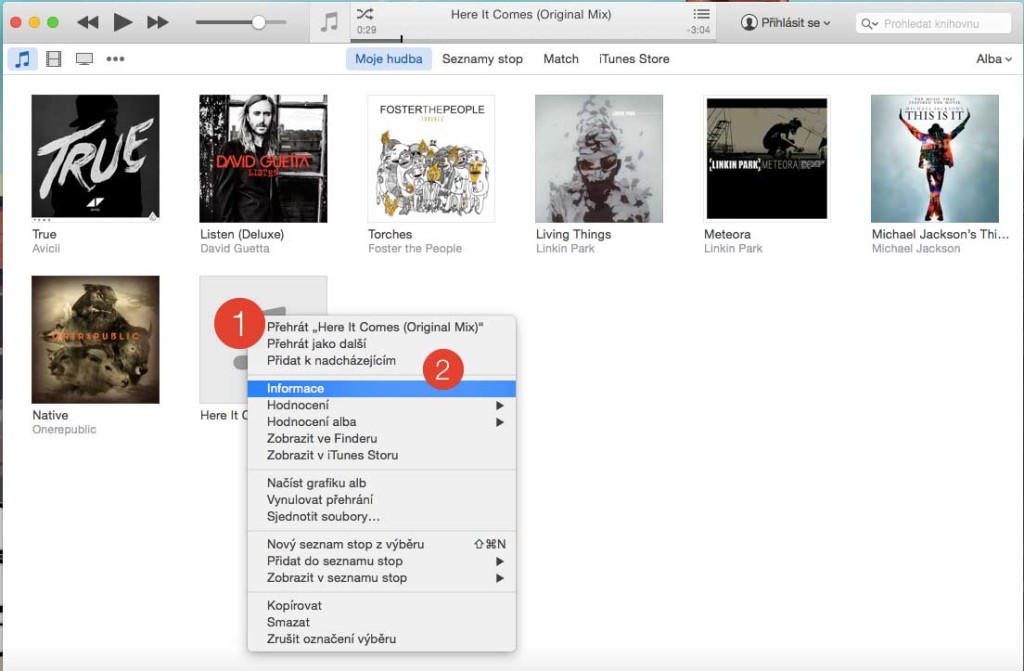
Task: Choose Zrušit označení výběru
Action: coord(381,639)
